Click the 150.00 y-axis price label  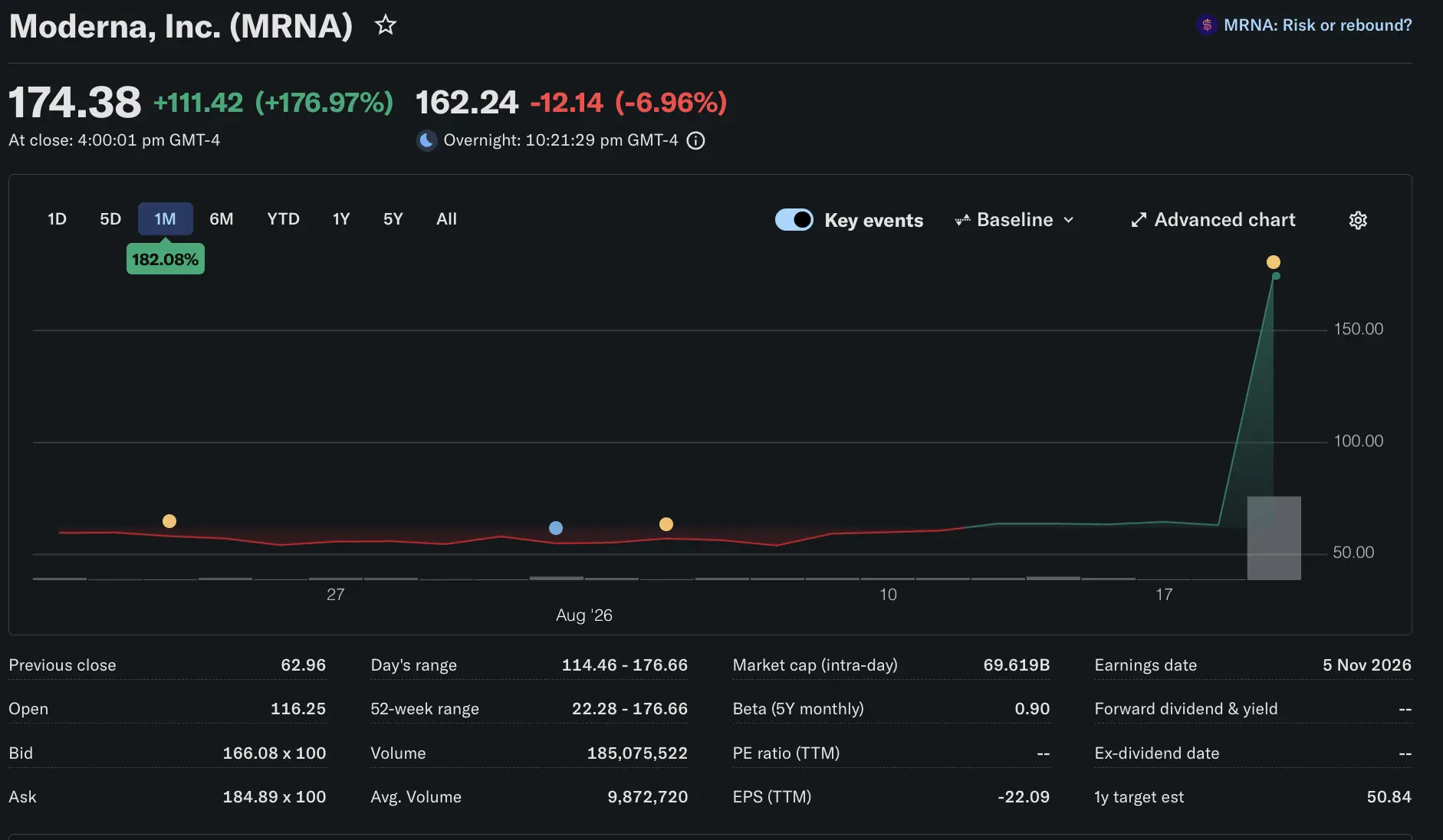pos(1358,329)
